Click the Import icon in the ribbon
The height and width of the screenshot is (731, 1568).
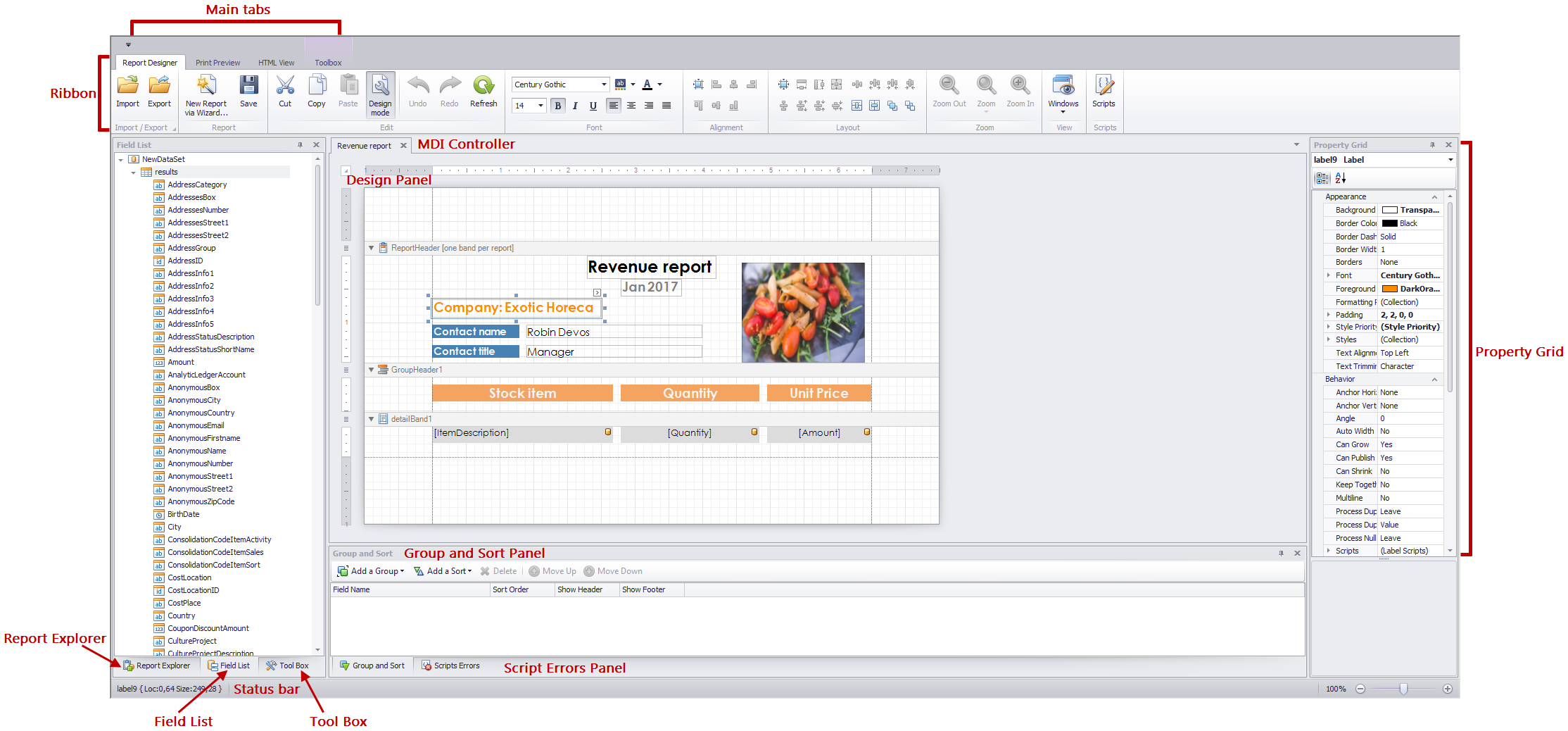(x=127, y=87)
